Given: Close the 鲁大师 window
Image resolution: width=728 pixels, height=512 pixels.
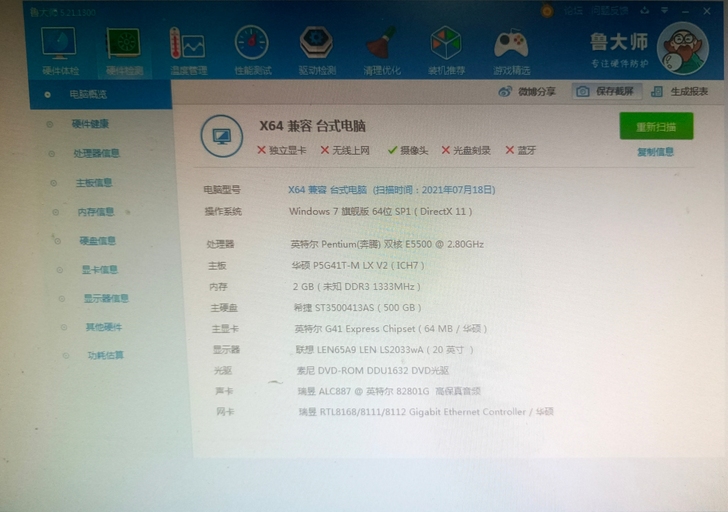Looking at the screenshot, I should click(x=707, y=11).
